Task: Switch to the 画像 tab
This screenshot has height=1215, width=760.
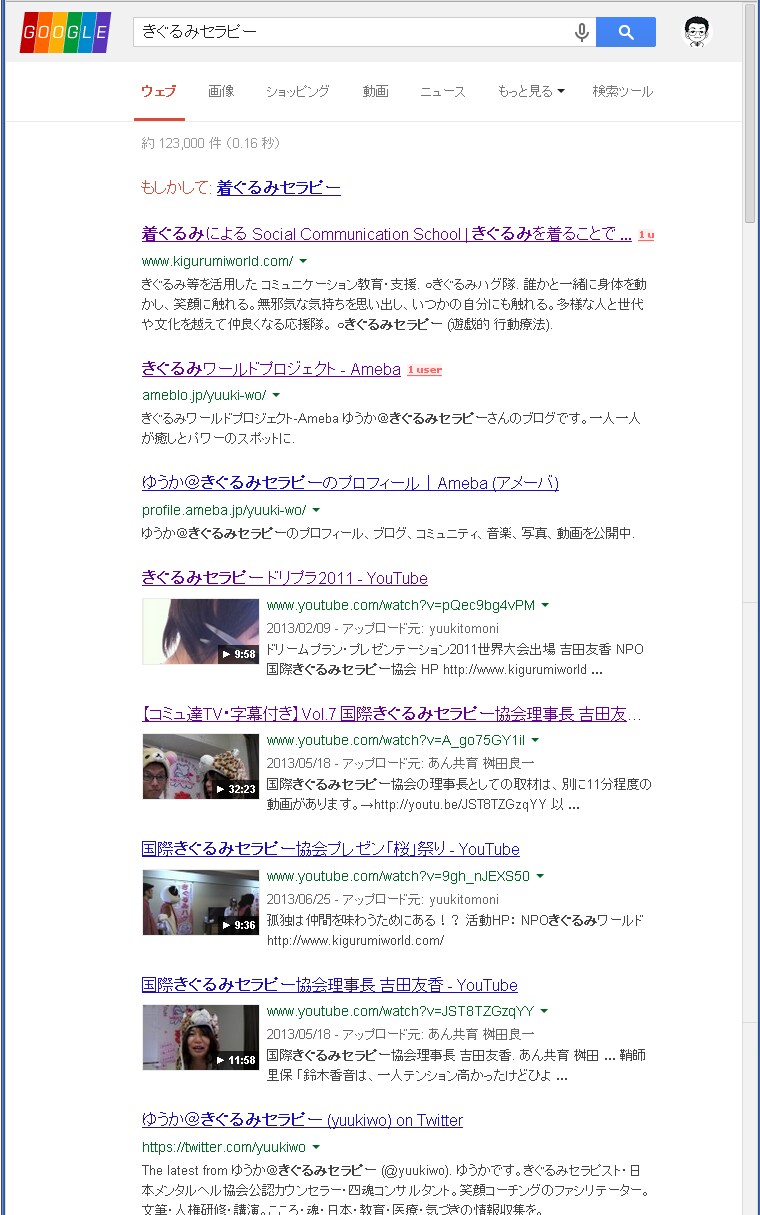Action: 221,91
